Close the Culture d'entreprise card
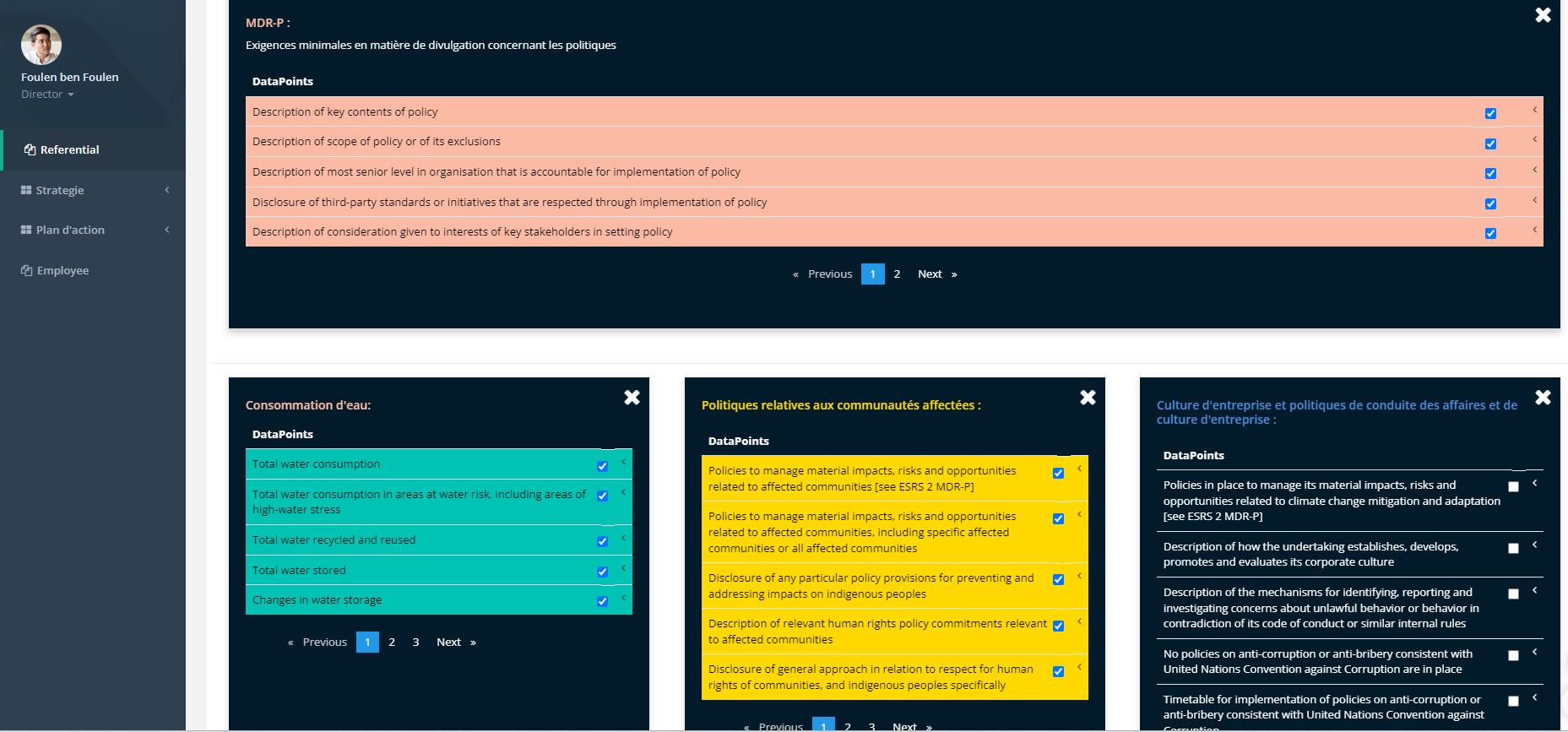Screen dimensions: 1568x732 tap(1543, 398)
